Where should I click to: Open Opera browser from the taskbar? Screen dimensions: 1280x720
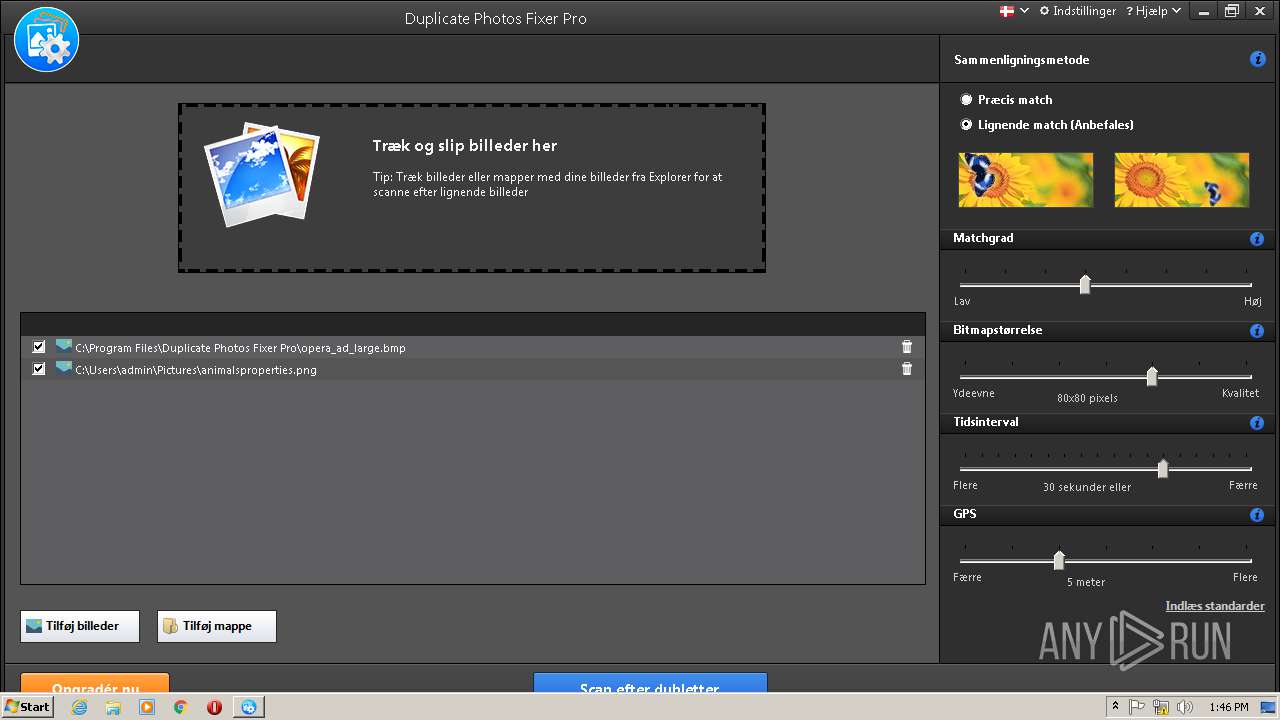(x=214, y=707)
